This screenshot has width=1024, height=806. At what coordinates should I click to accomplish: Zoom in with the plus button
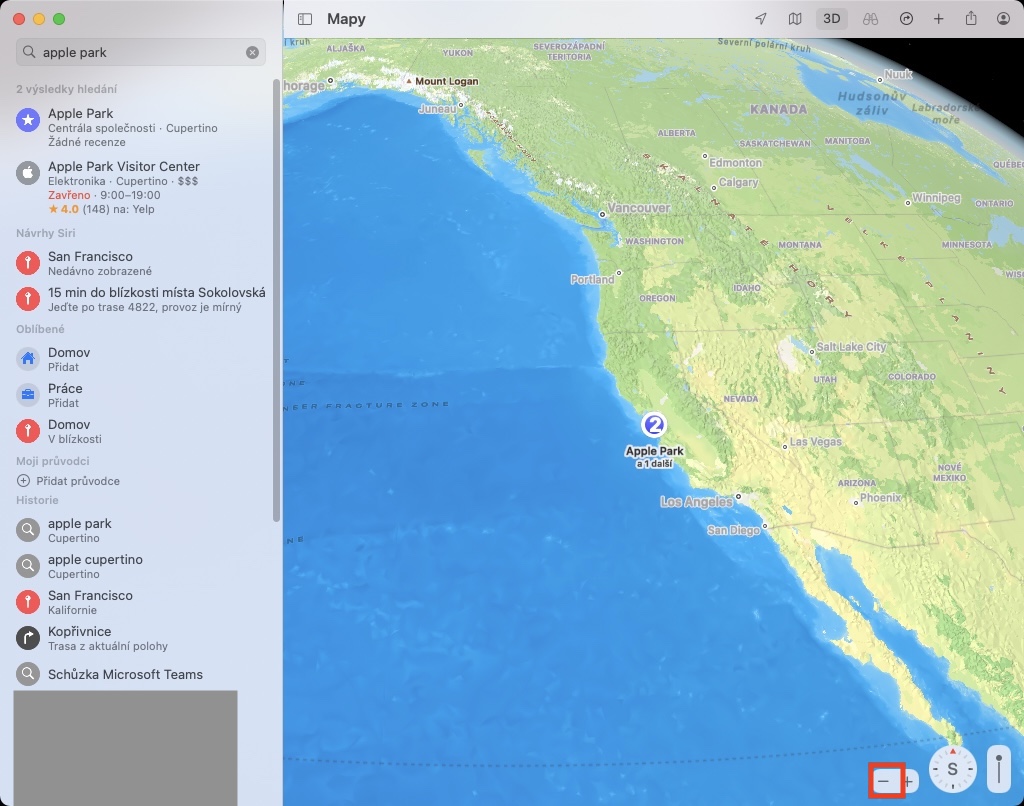[x=909, y=780]
